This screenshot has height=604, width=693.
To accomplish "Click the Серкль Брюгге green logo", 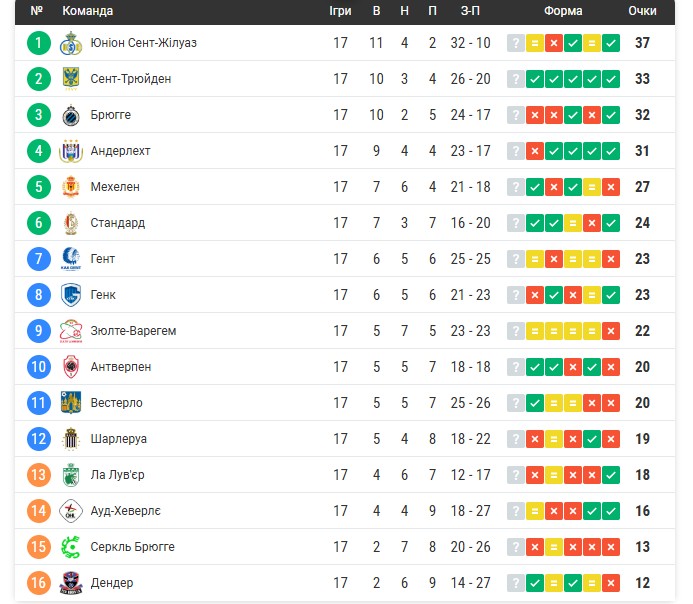I will point(70,547).
